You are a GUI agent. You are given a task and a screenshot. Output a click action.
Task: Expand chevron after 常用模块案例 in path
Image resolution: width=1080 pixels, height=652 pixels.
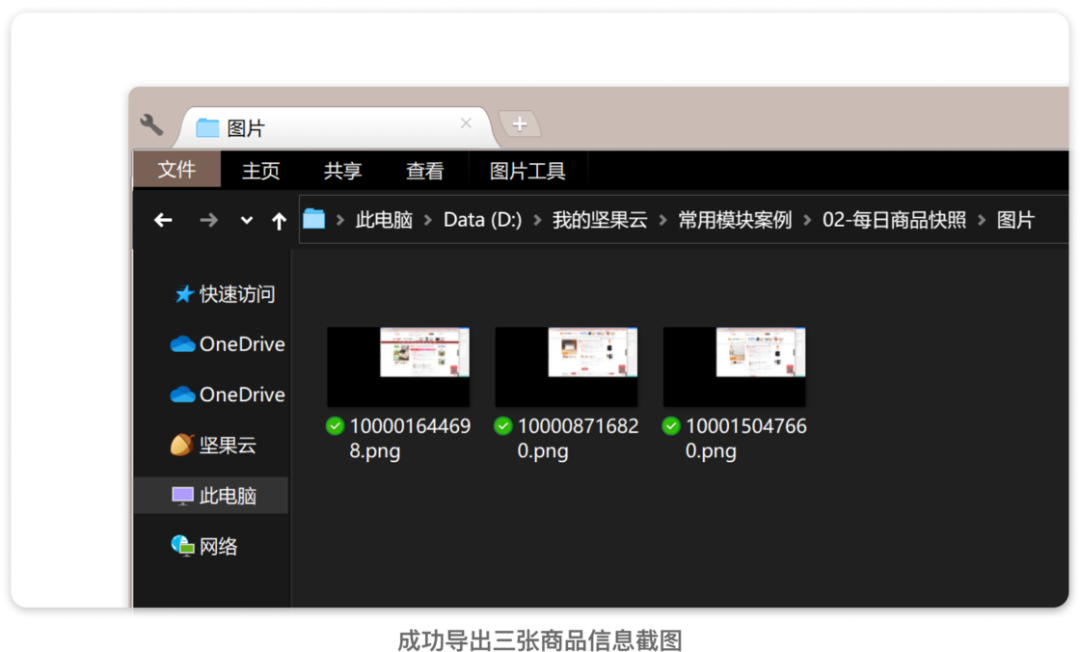[x=807, y=220]
